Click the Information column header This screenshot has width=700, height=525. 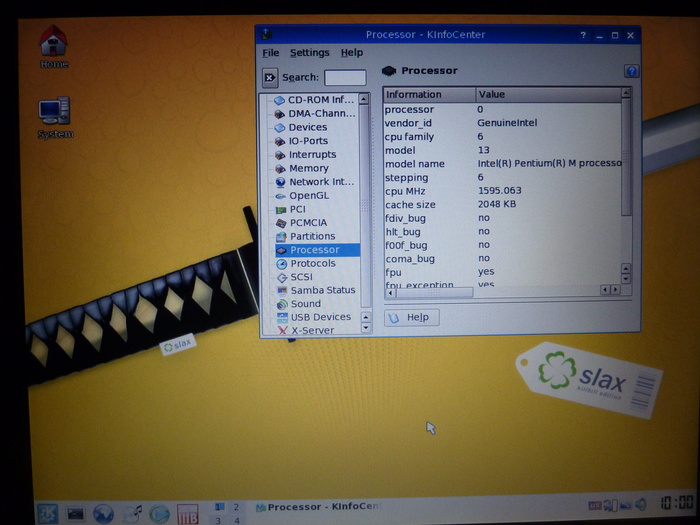pyautogui.click(x=429, y=95)
